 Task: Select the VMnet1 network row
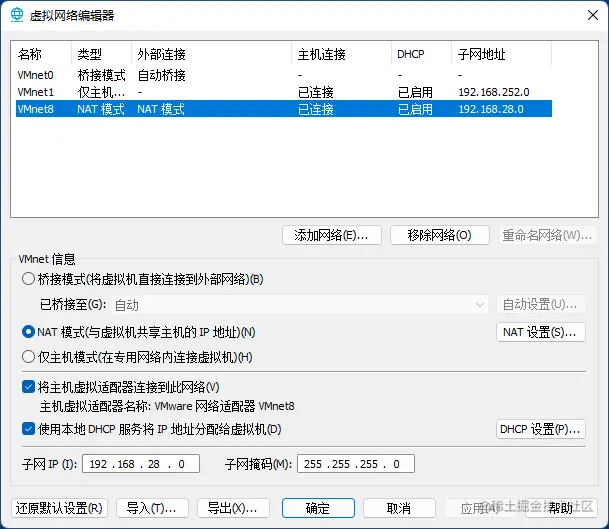(x=284, y=92)
